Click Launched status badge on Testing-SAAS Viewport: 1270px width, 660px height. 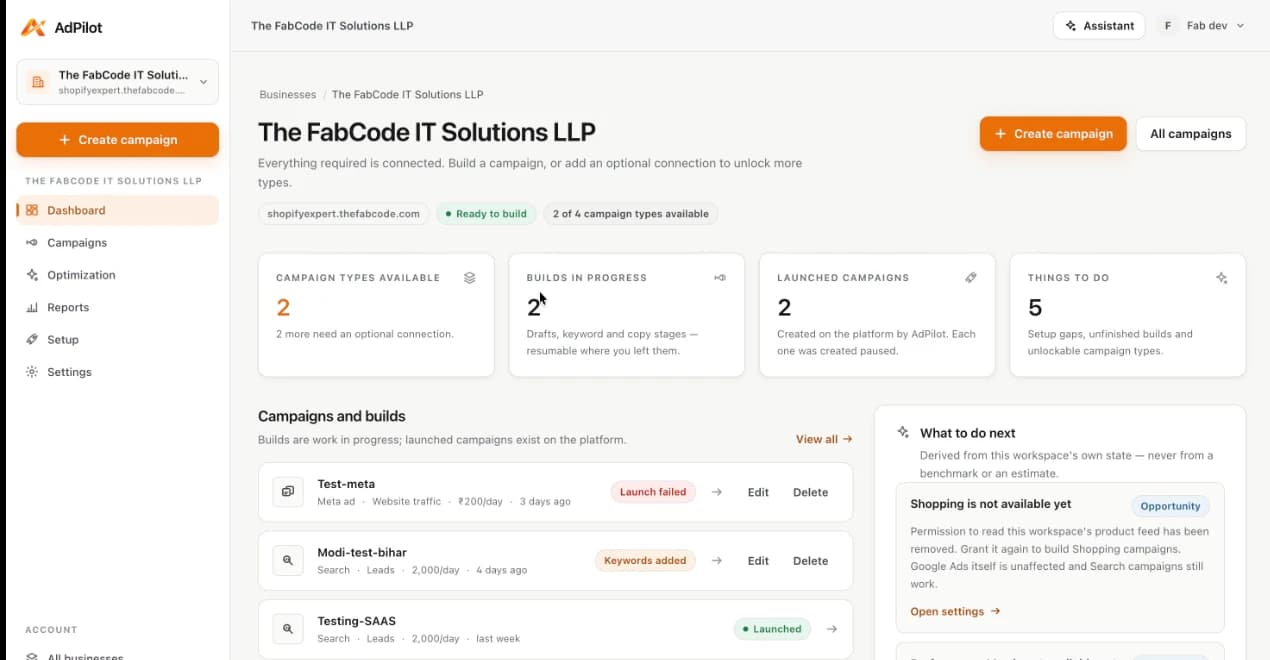coord(773,629)
